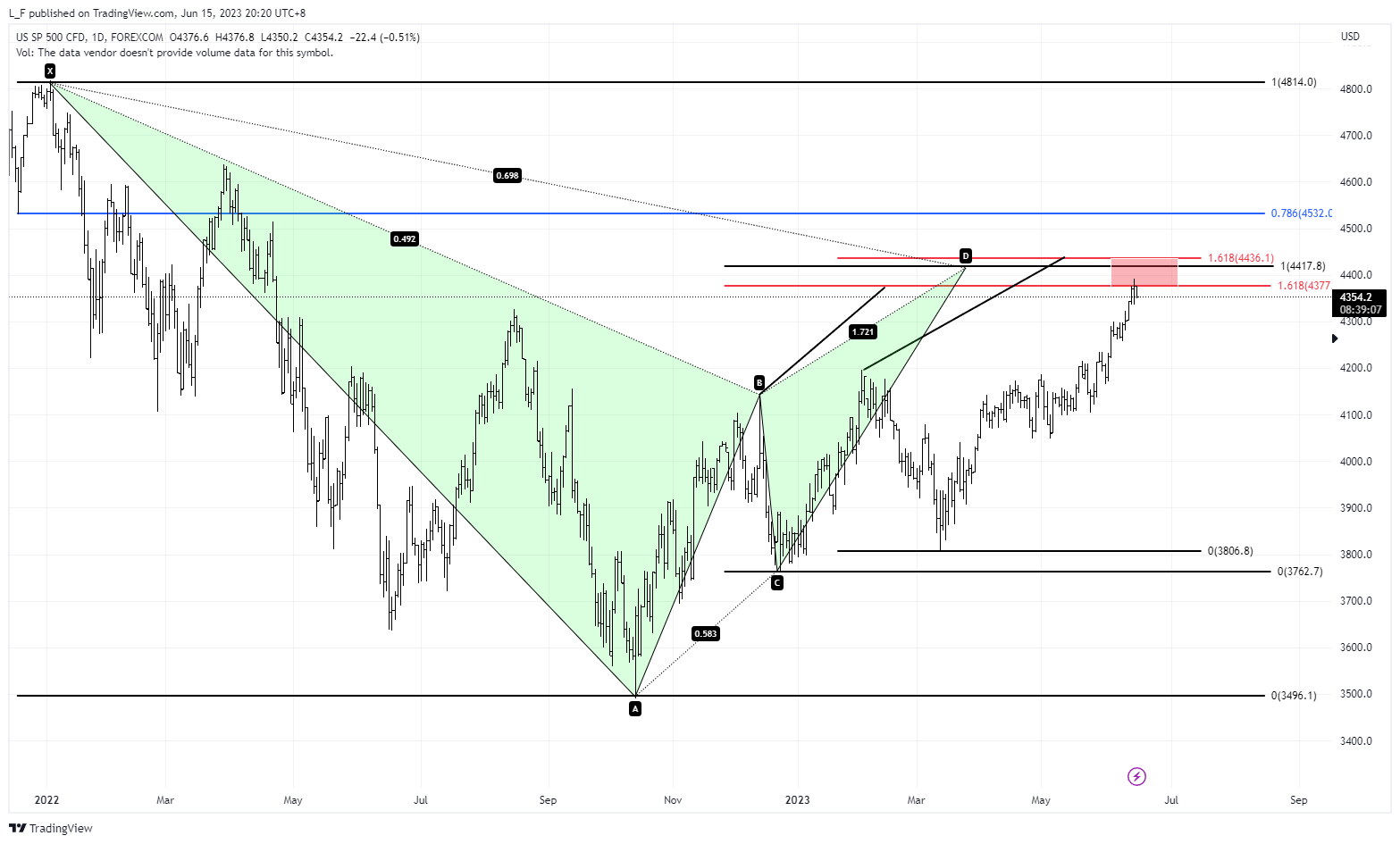Image resolution: width=1400 pixels, height=844 pixels.
Task: Click the 4800.0 price axis label
Action: (x=1356, y=89)
